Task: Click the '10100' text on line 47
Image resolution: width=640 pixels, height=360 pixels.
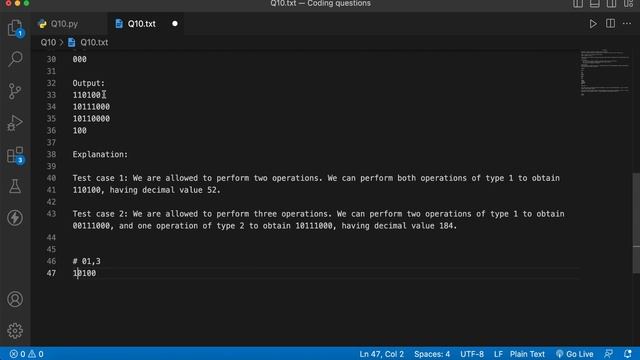Action: tap(84, 273)
